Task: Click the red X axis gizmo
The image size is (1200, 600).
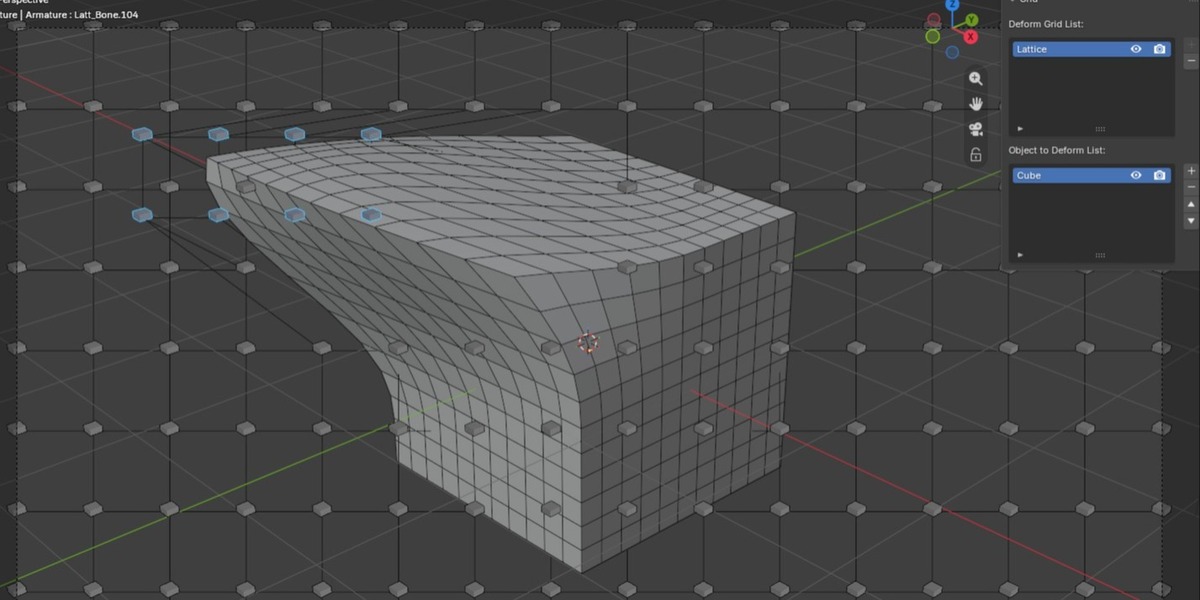Action: pos(970,36)
